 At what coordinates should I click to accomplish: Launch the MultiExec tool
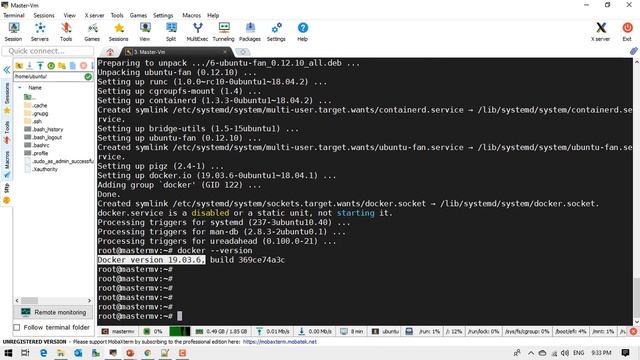coord(197,31)
